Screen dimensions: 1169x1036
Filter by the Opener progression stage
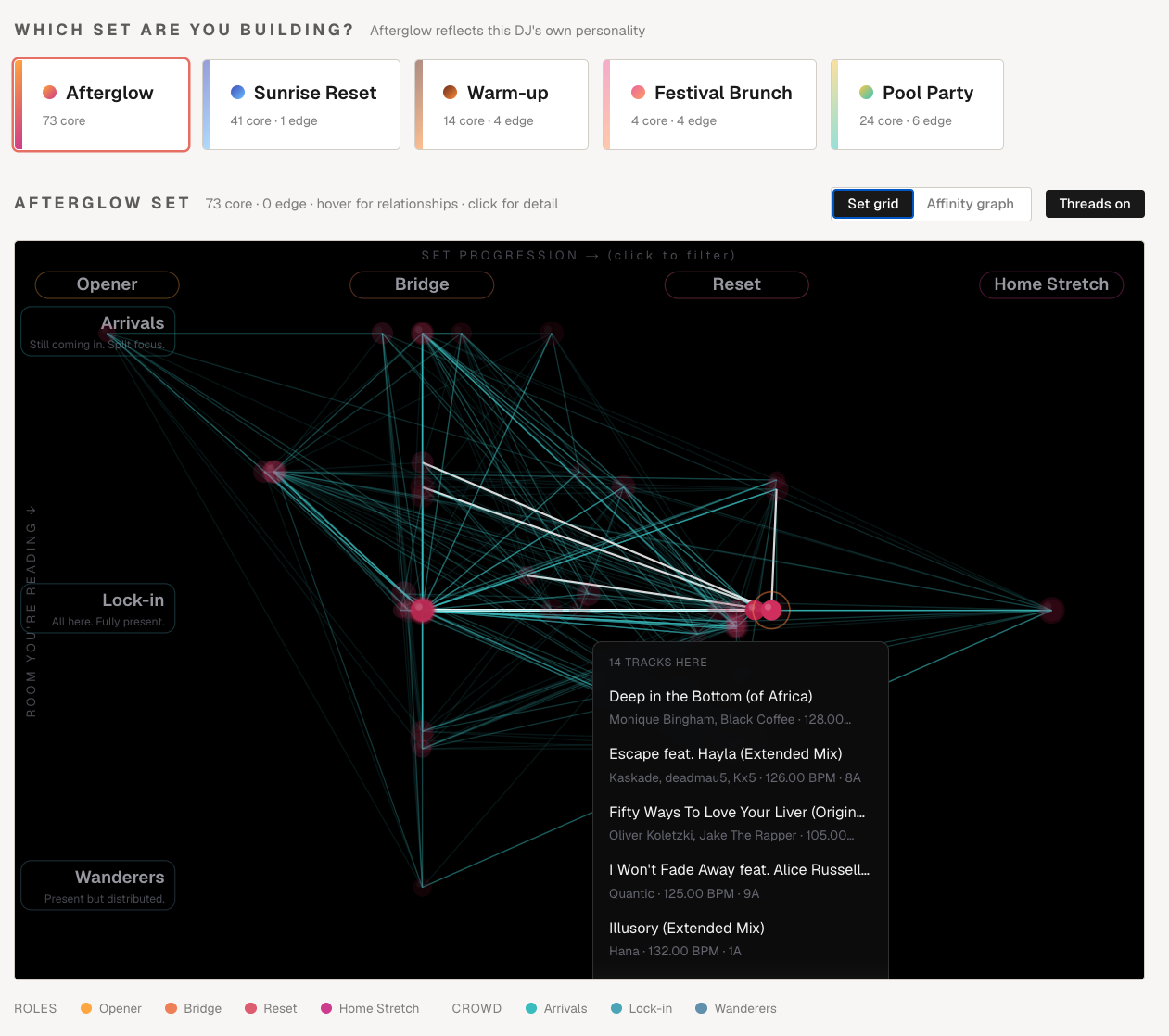coord(107,284)
